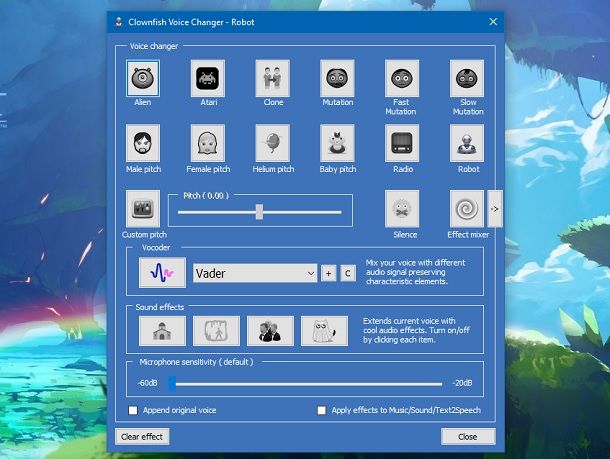Viewport: 610px width, 459px height.
Task: Click the Close button at bottom
Action: pyautogui.click(x=468, y=437)
